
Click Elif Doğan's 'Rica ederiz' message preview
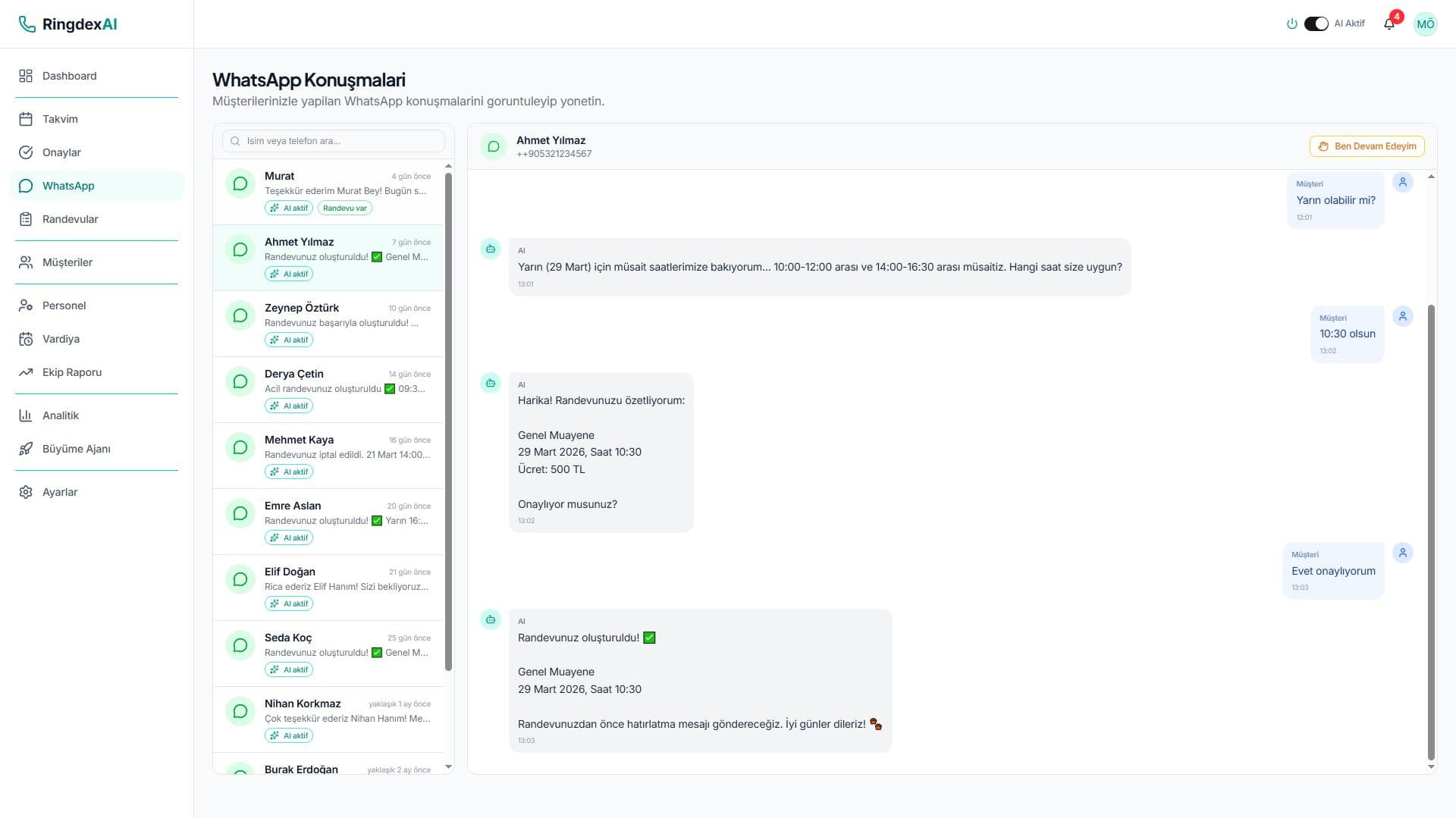pyautogui.click(x=347, y=587)
